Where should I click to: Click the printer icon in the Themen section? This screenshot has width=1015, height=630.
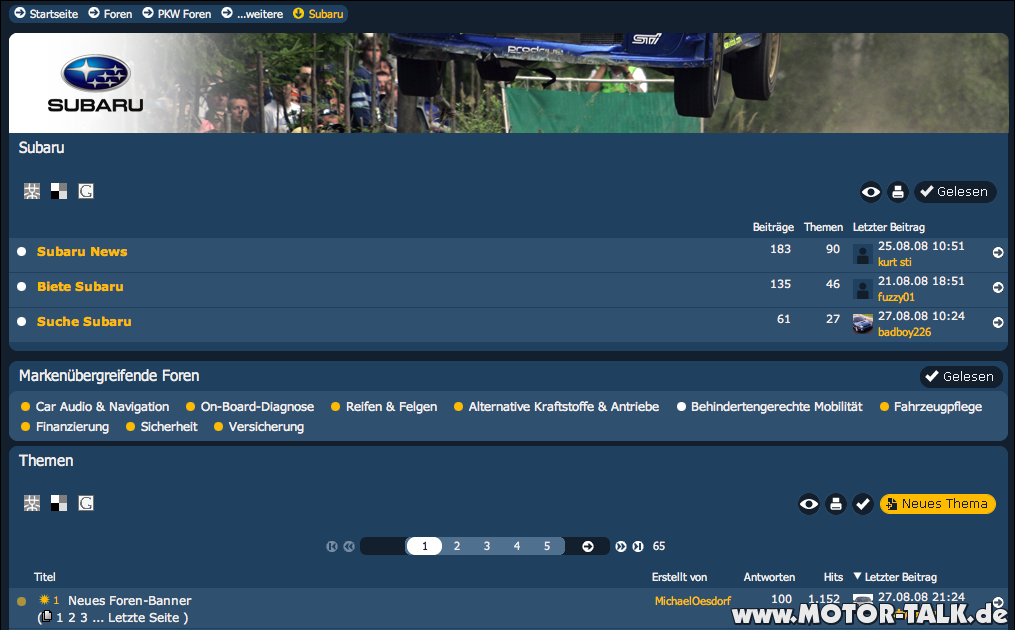(x=836, y=504)
